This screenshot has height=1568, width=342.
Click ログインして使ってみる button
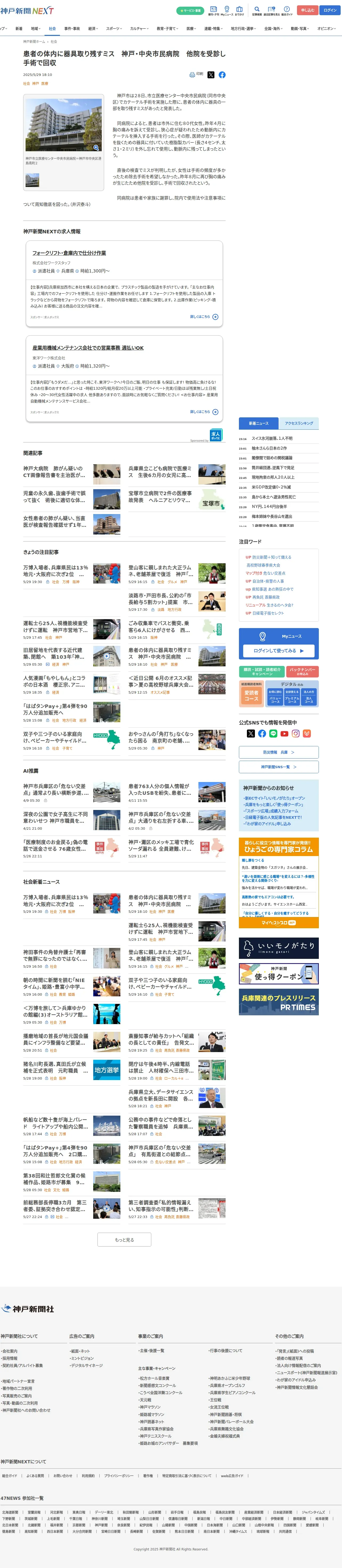[x=279, y=651]
